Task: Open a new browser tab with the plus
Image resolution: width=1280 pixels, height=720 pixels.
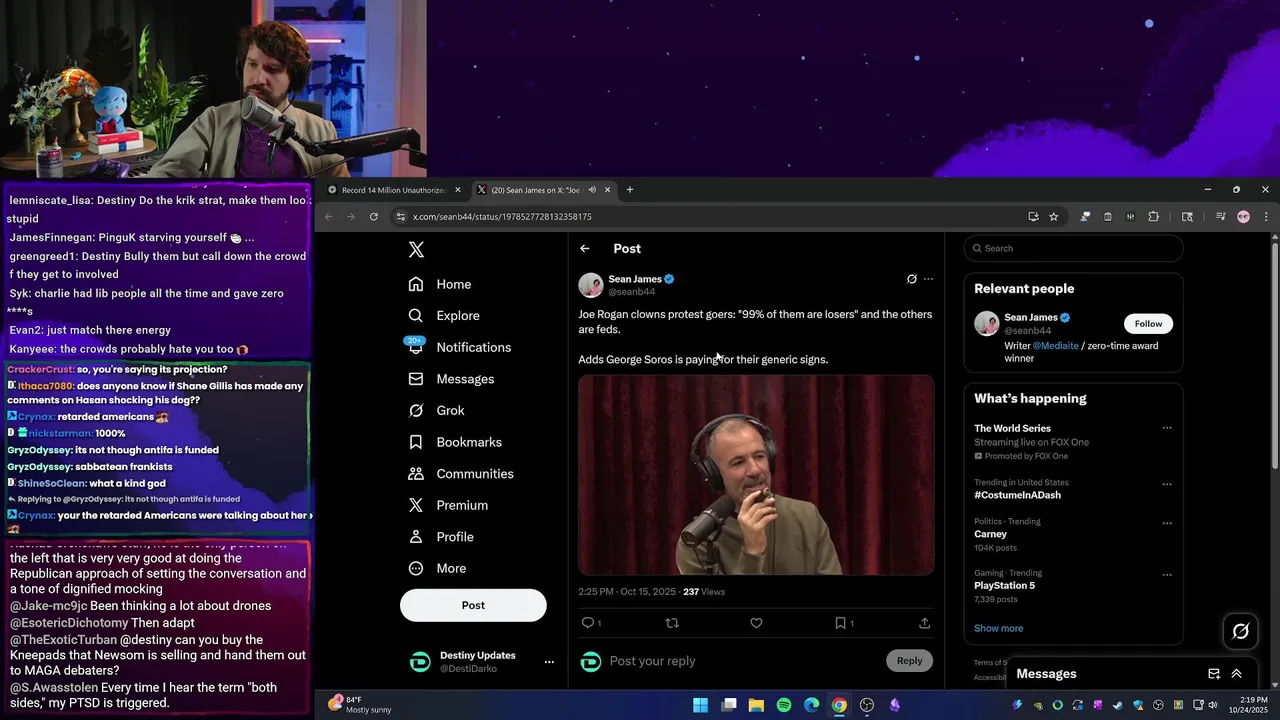Action: coord(629,190)
